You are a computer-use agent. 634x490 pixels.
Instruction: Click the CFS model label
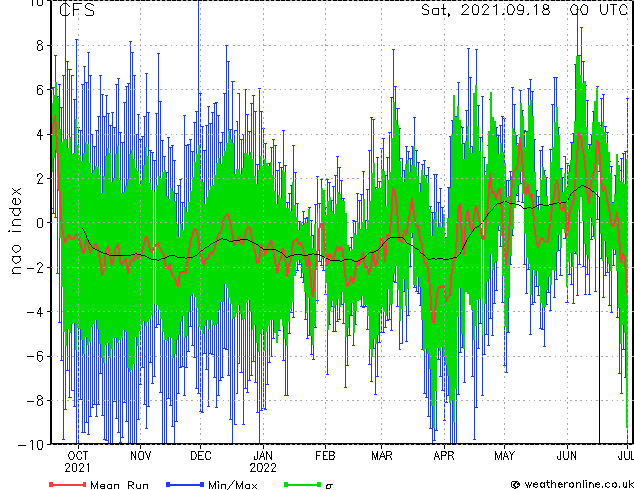pos(77,10)
